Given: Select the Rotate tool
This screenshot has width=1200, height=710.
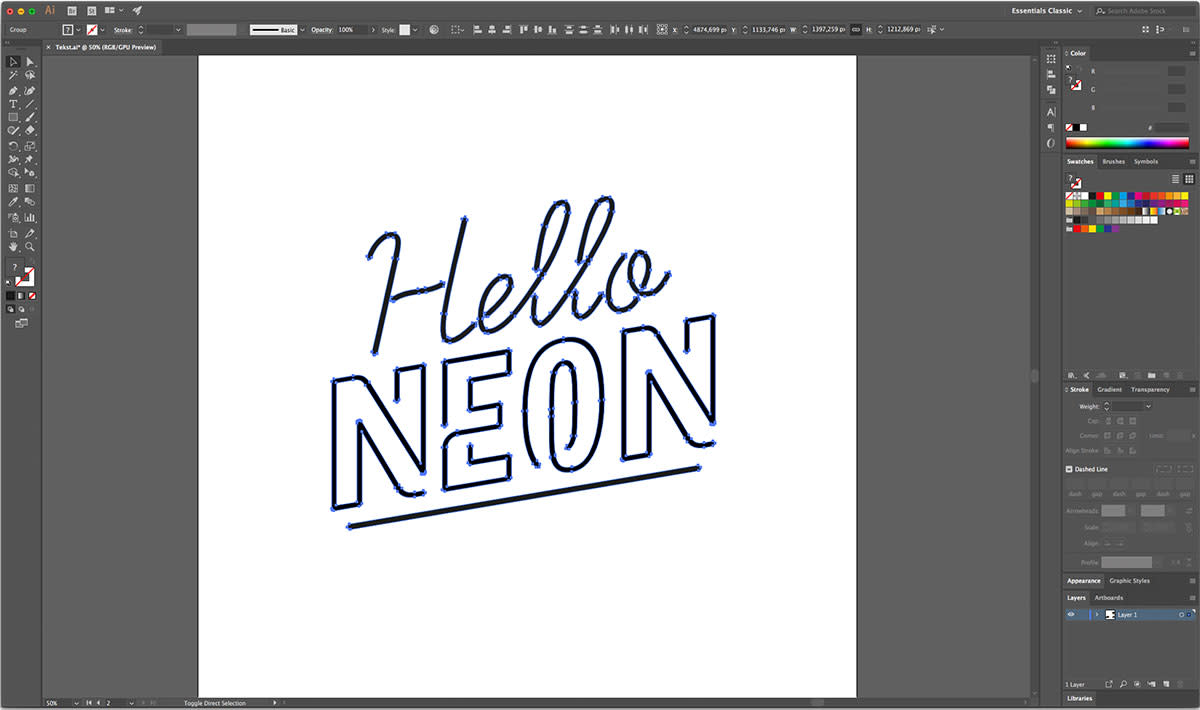Looking at the screenshot, I should 13,146.
